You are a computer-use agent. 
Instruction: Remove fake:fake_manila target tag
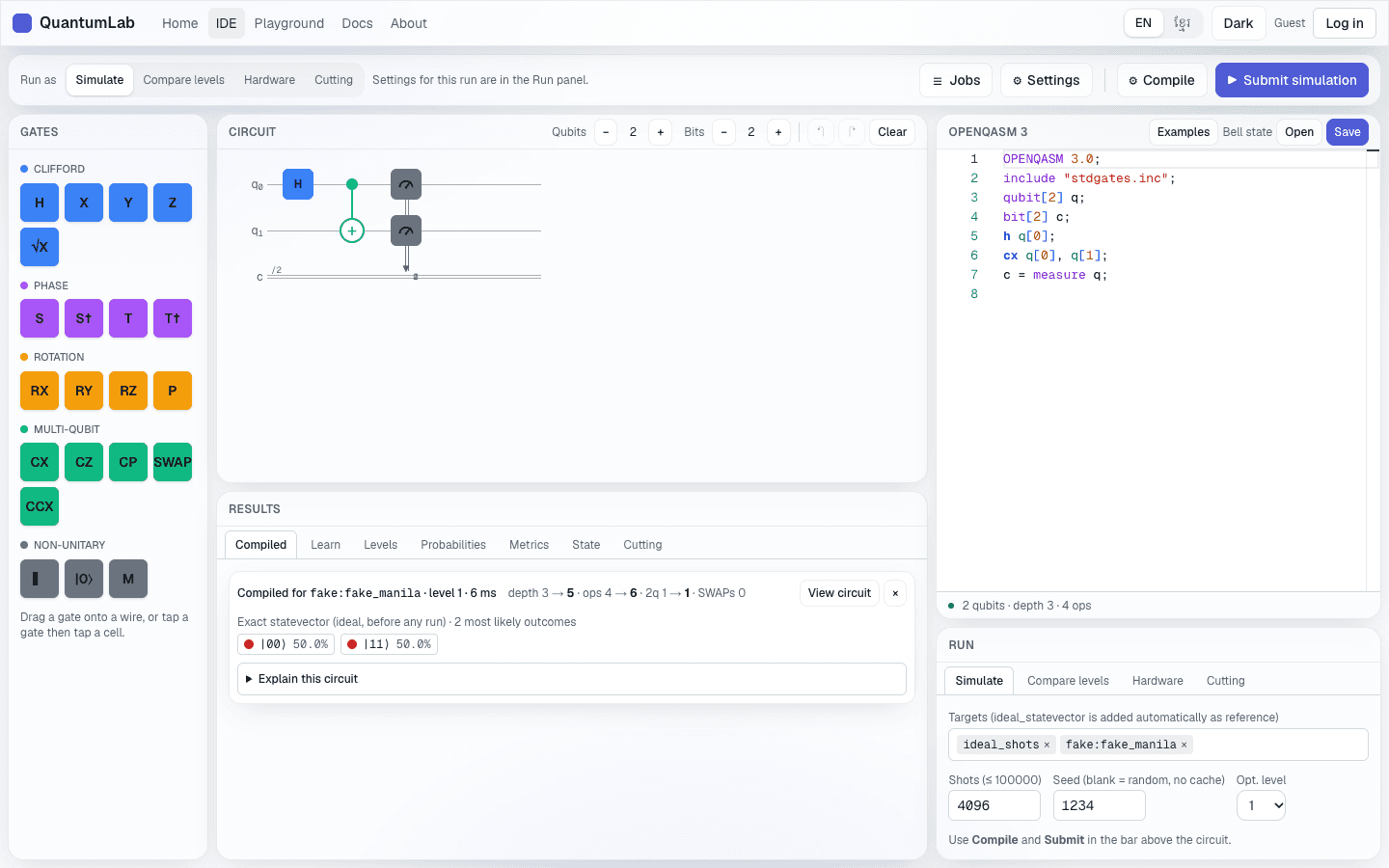(1184, 745)
